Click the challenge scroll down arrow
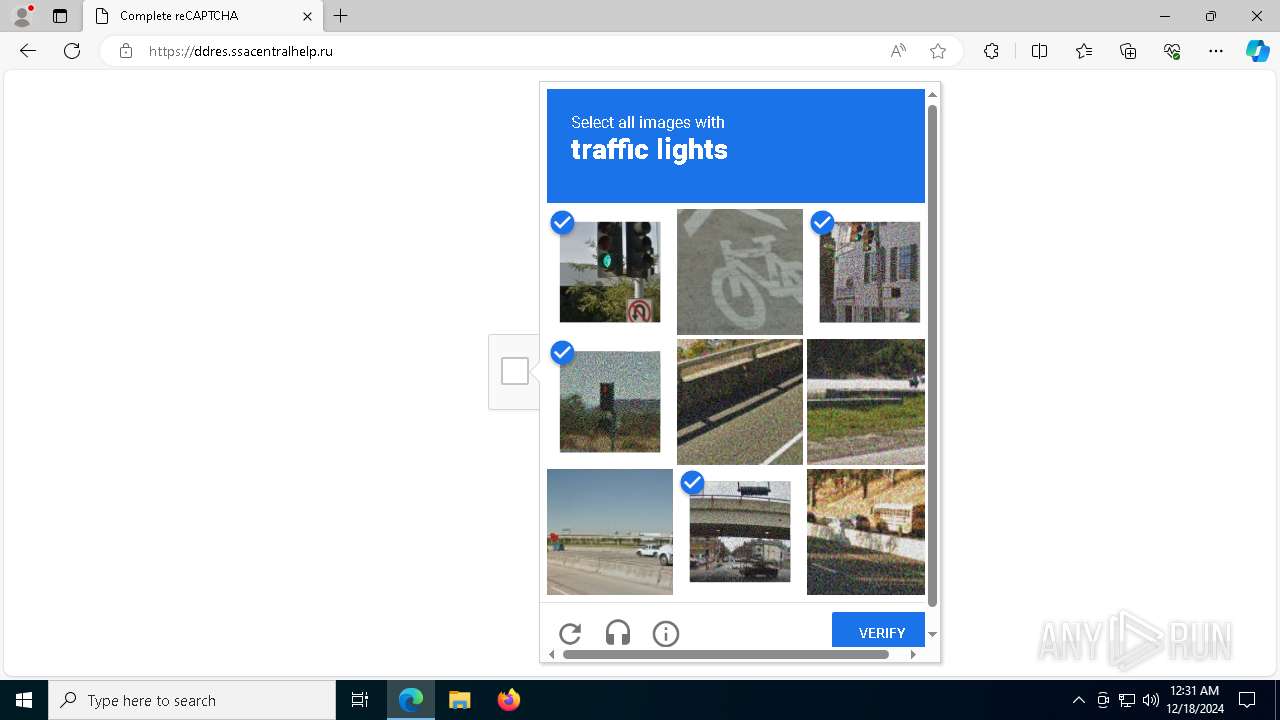The width and height of the screenshot is (1280, 720). click(932, 634)
